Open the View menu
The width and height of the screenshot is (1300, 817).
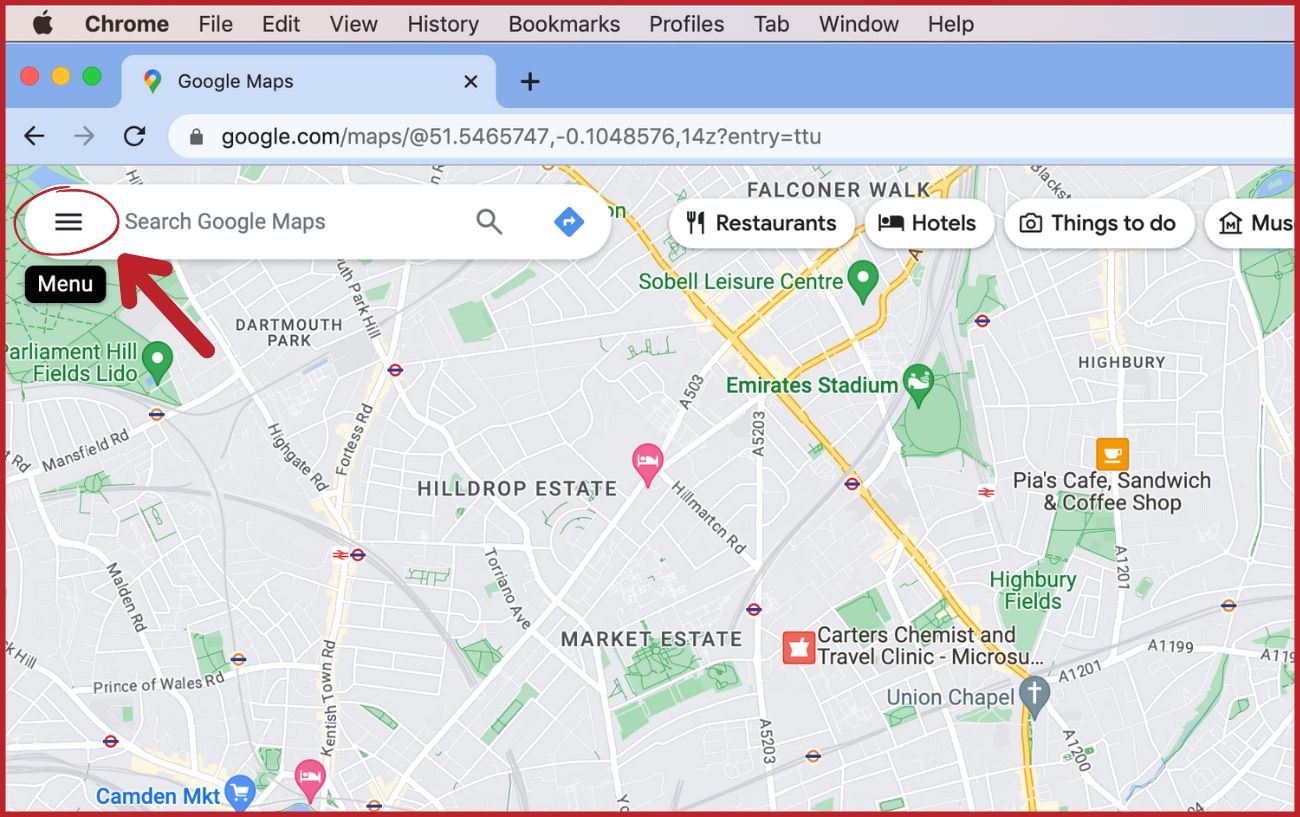[354, 23]
